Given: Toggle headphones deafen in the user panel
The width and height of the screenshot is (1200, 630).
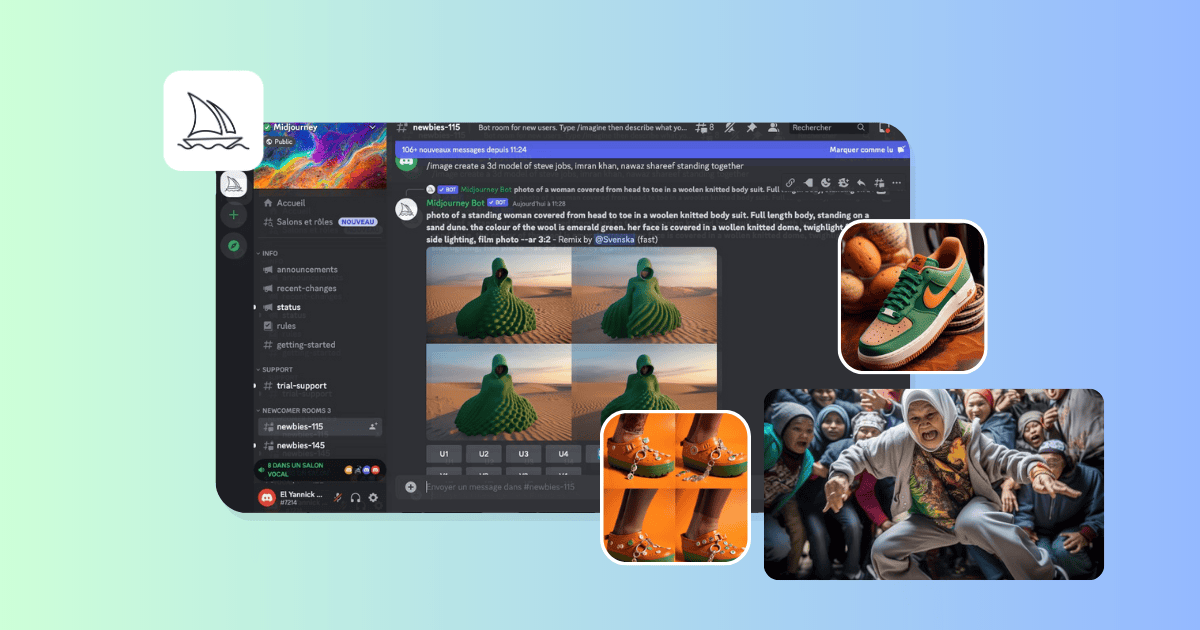Looking at the screenshot, I should pyautogui.click(x=355, y=498).
